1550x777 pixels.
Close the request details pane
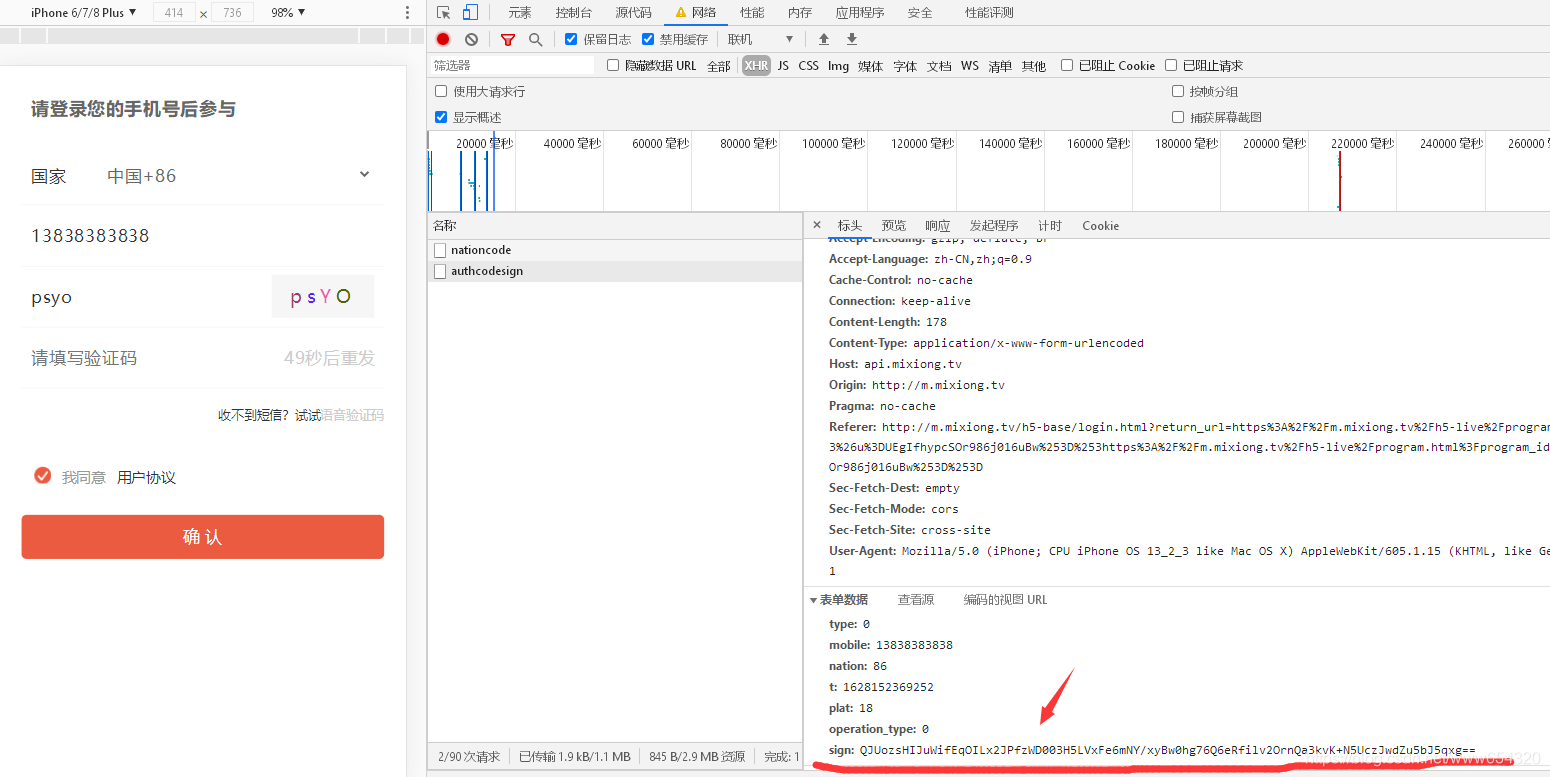pyautogui.click(x=817, y=225)
